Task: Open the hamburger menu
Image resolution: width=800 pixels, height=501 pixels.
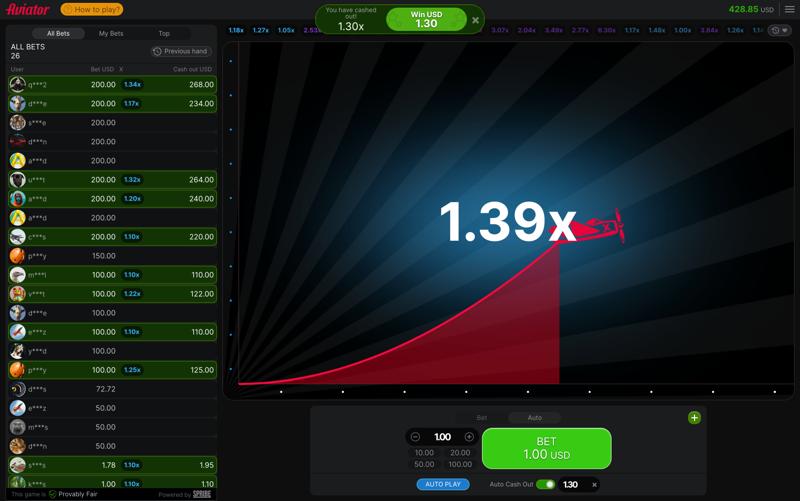Action: (789, 9)
